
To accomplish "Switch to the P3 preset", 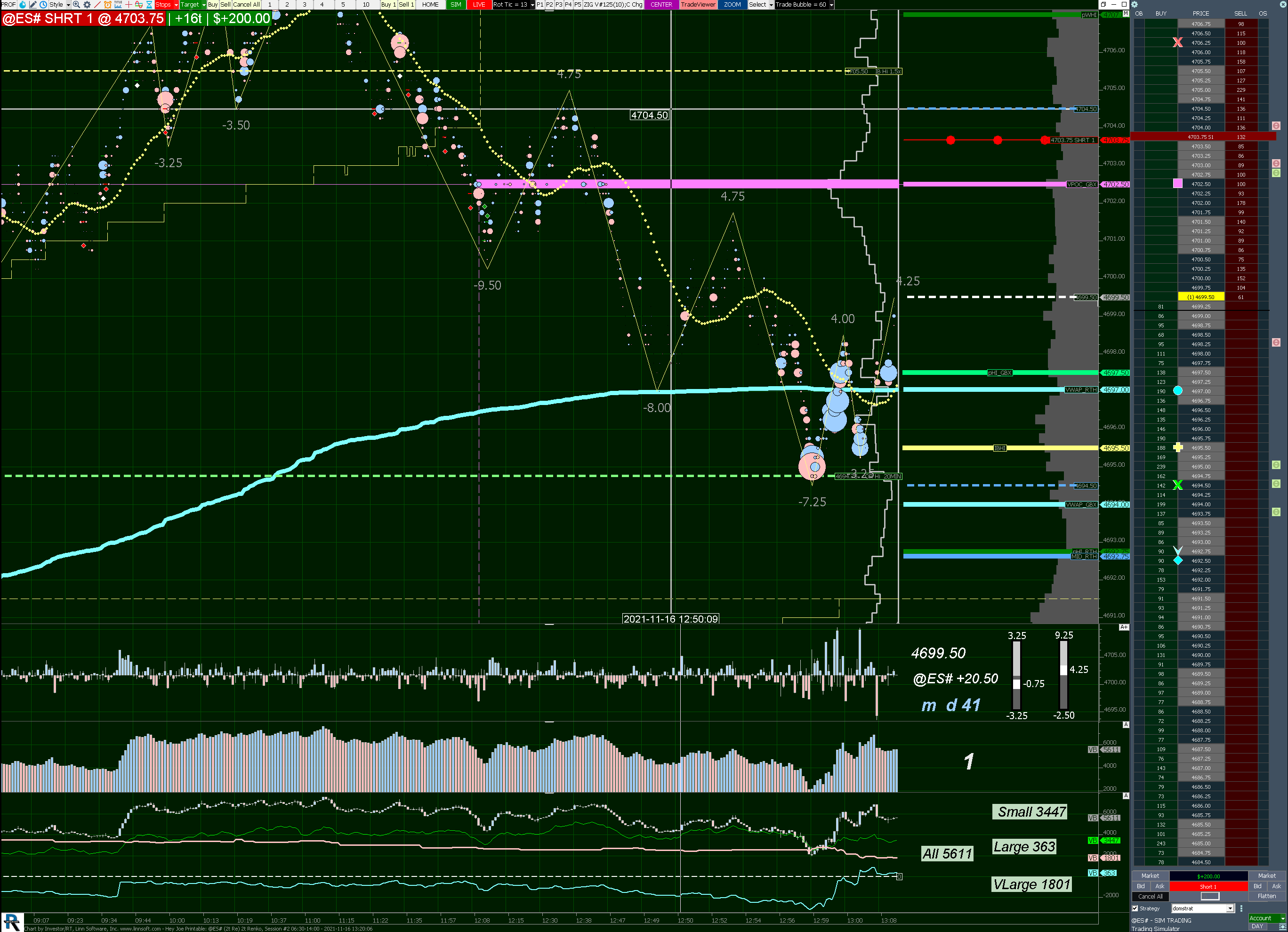I will 559,5.
